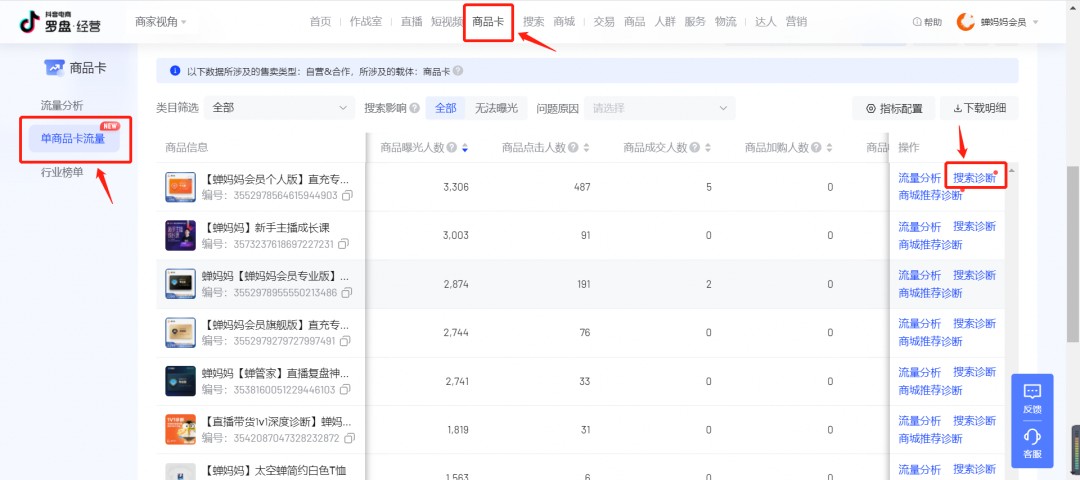Copy product ID 3538160051229446103 via copy icon

345,390
